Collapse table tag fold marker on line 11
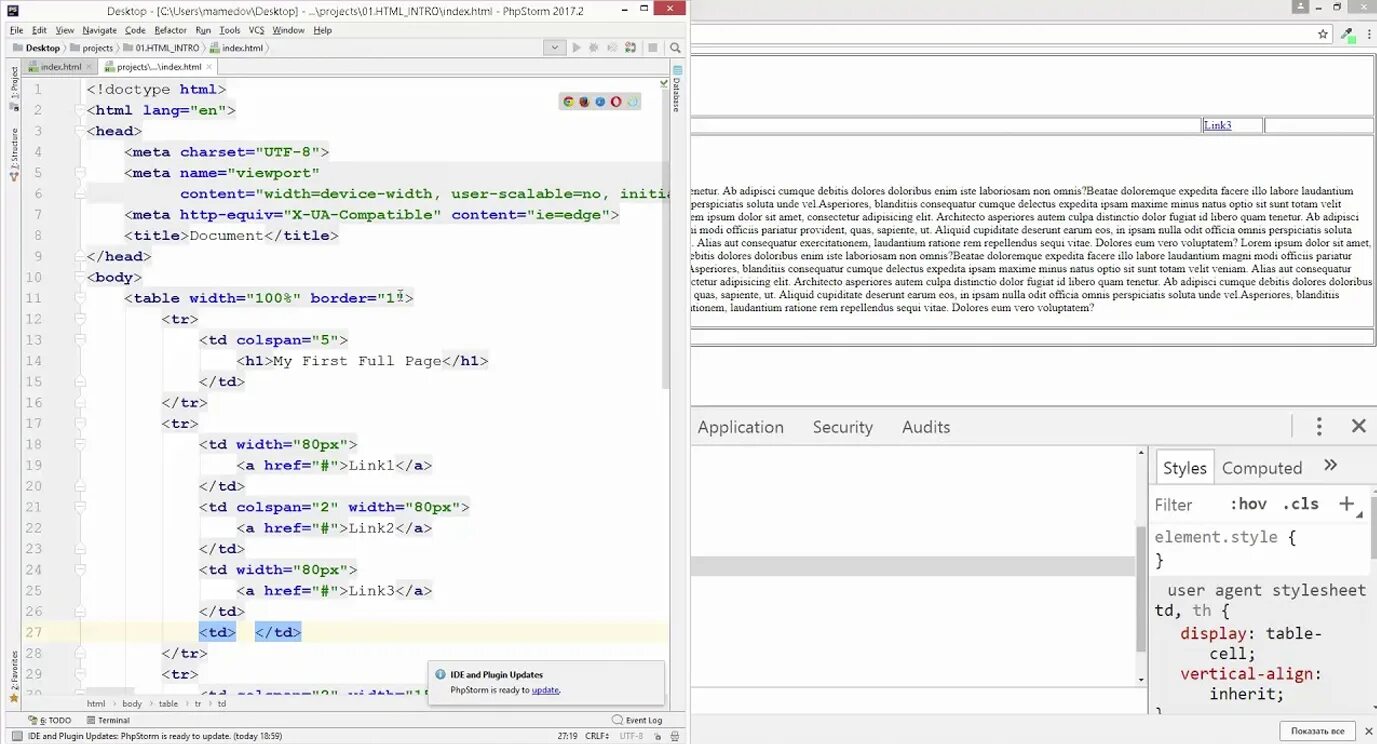The height and width of the screenshot is (744, 1377). pos(80,298)
